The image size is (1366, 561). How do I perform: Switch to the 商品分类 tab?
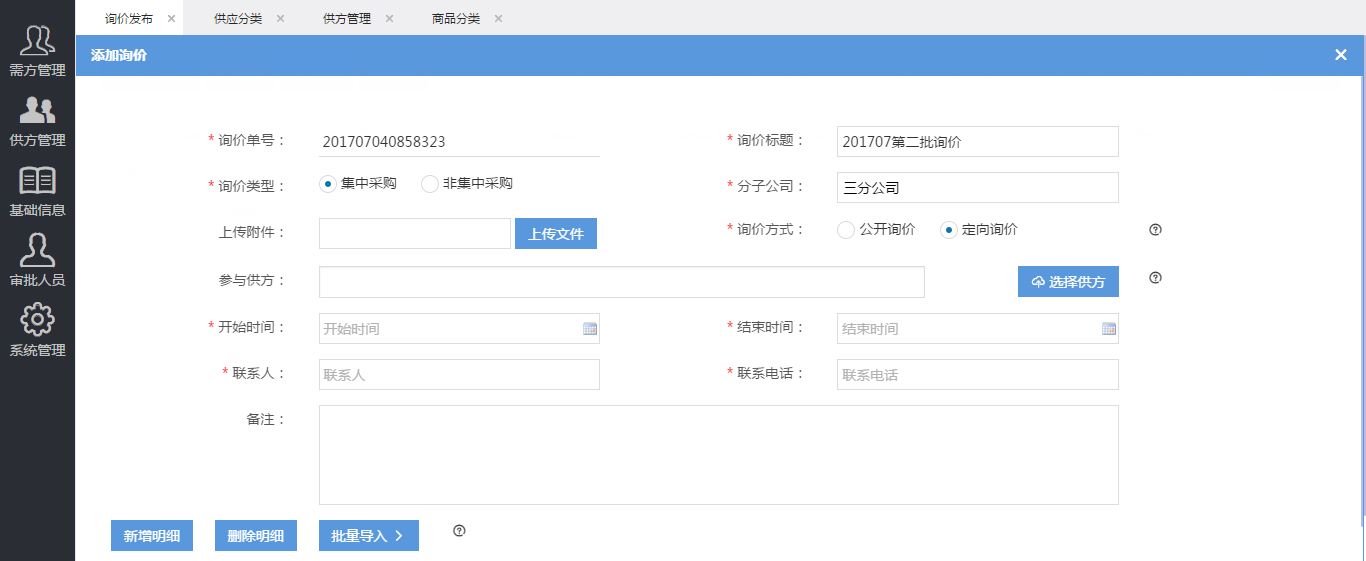click(456, 19)
